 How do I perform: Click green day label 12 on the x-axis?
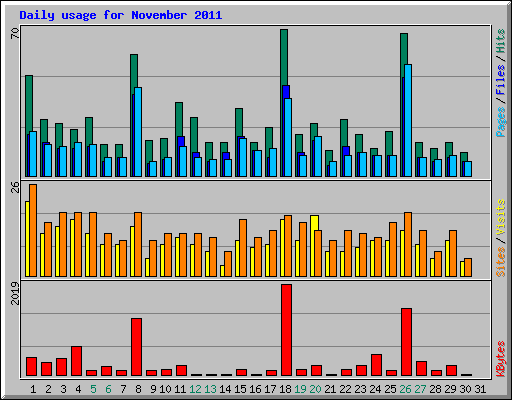195,389
